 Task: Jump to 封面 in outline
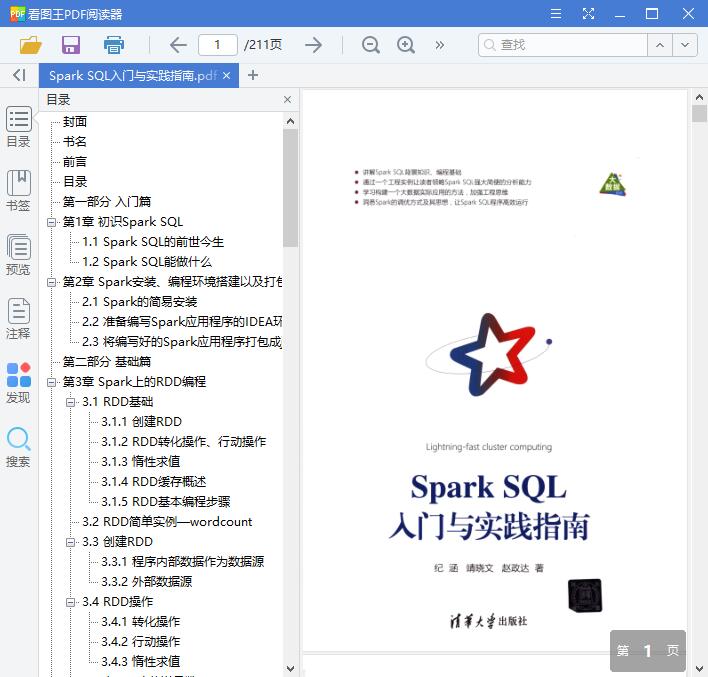pyautogui.click(x=75, y=121)
